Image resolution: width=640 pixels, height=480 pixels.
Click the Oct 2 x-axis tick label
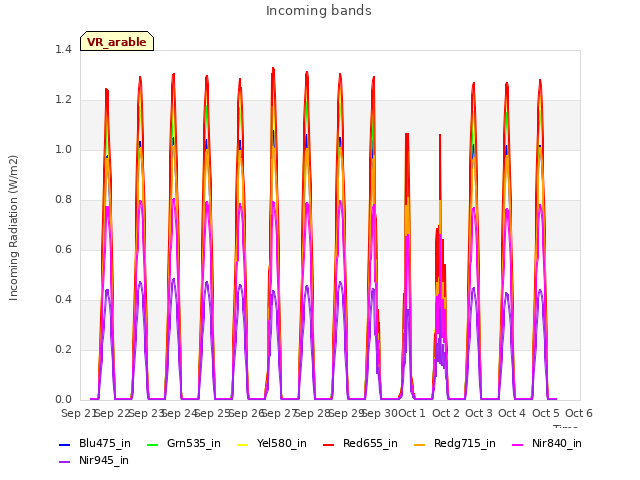point(446,413)
